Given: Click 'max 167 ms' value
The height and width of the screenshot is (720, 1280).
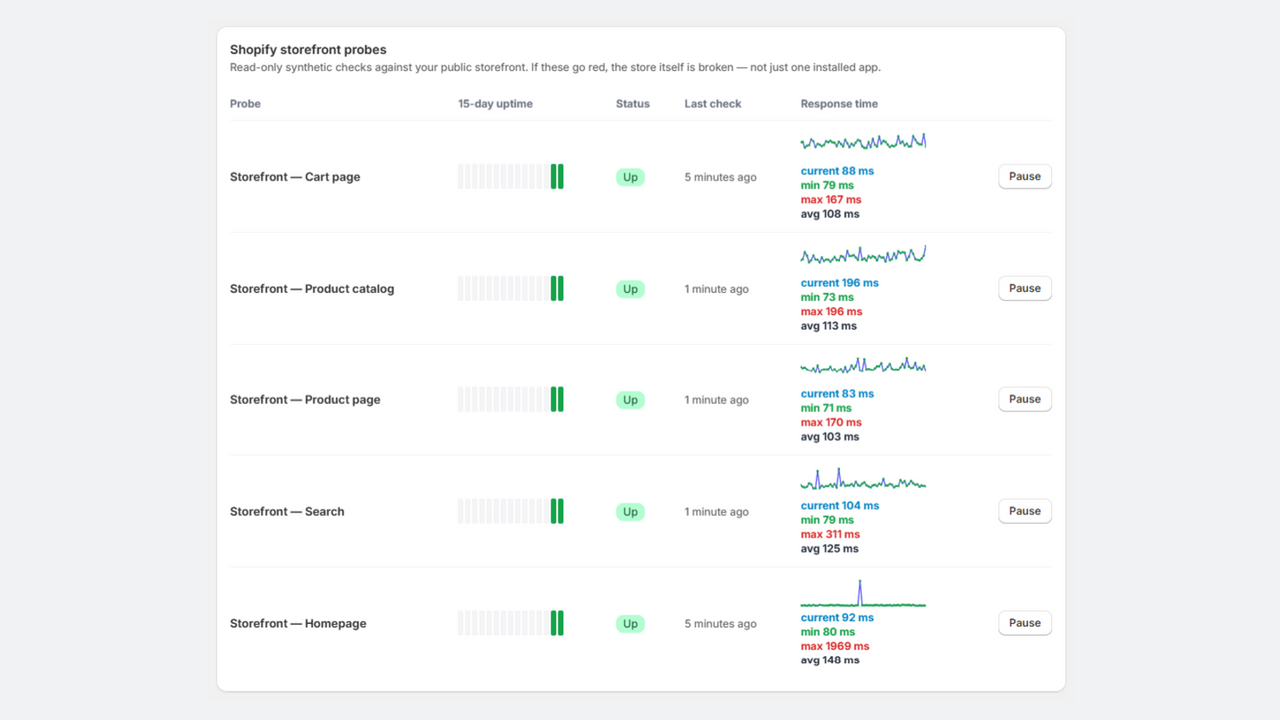Looking at the screenshot, I should (x=832, y=200).
